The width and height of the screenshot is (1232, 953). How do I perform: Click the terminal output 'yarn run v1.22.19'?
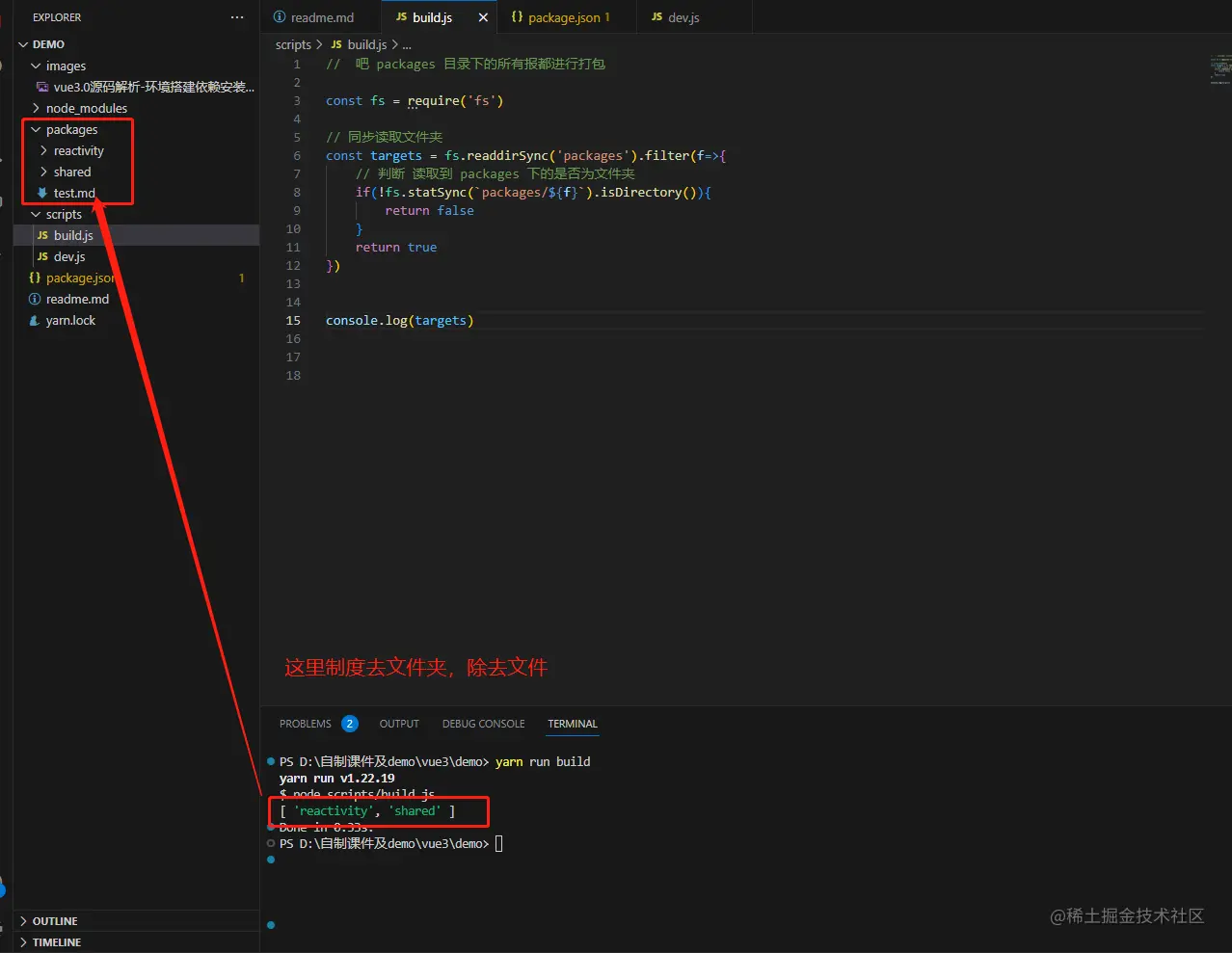click(336, 778)
